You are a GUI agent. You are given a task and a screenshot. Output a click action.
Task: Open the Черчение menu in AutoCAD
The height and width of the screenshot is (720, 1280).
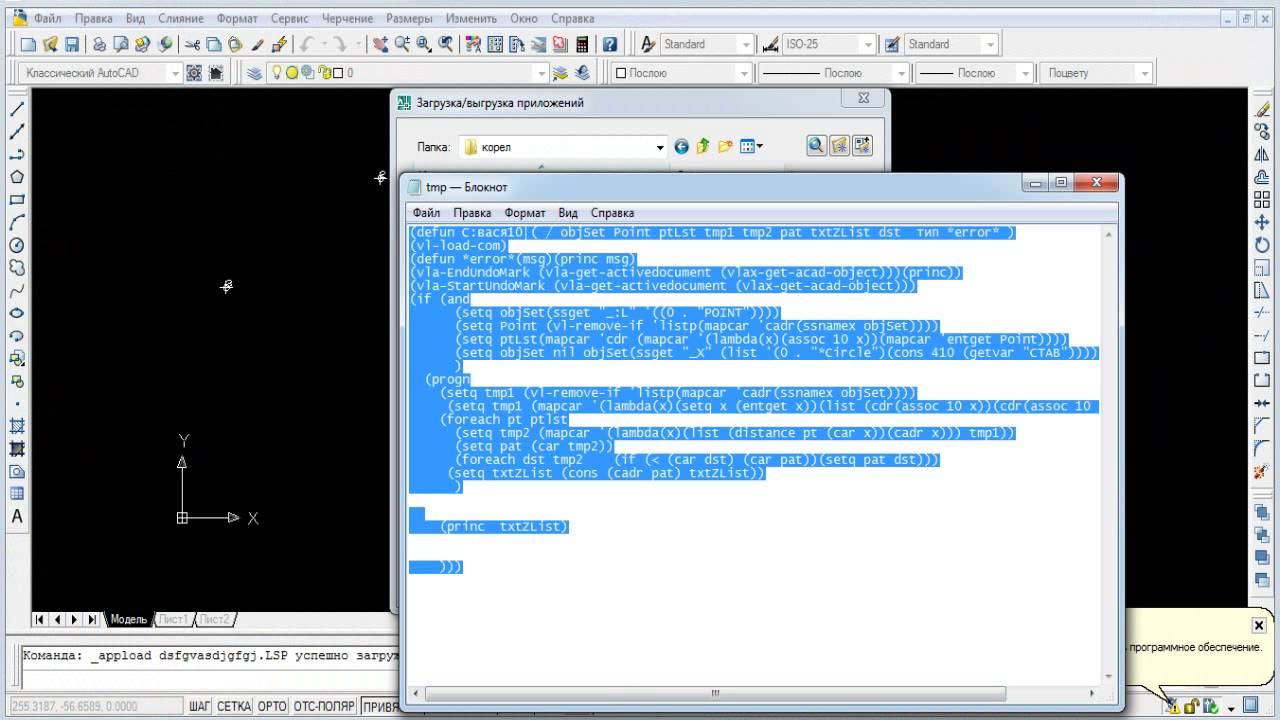click(348, 18)
